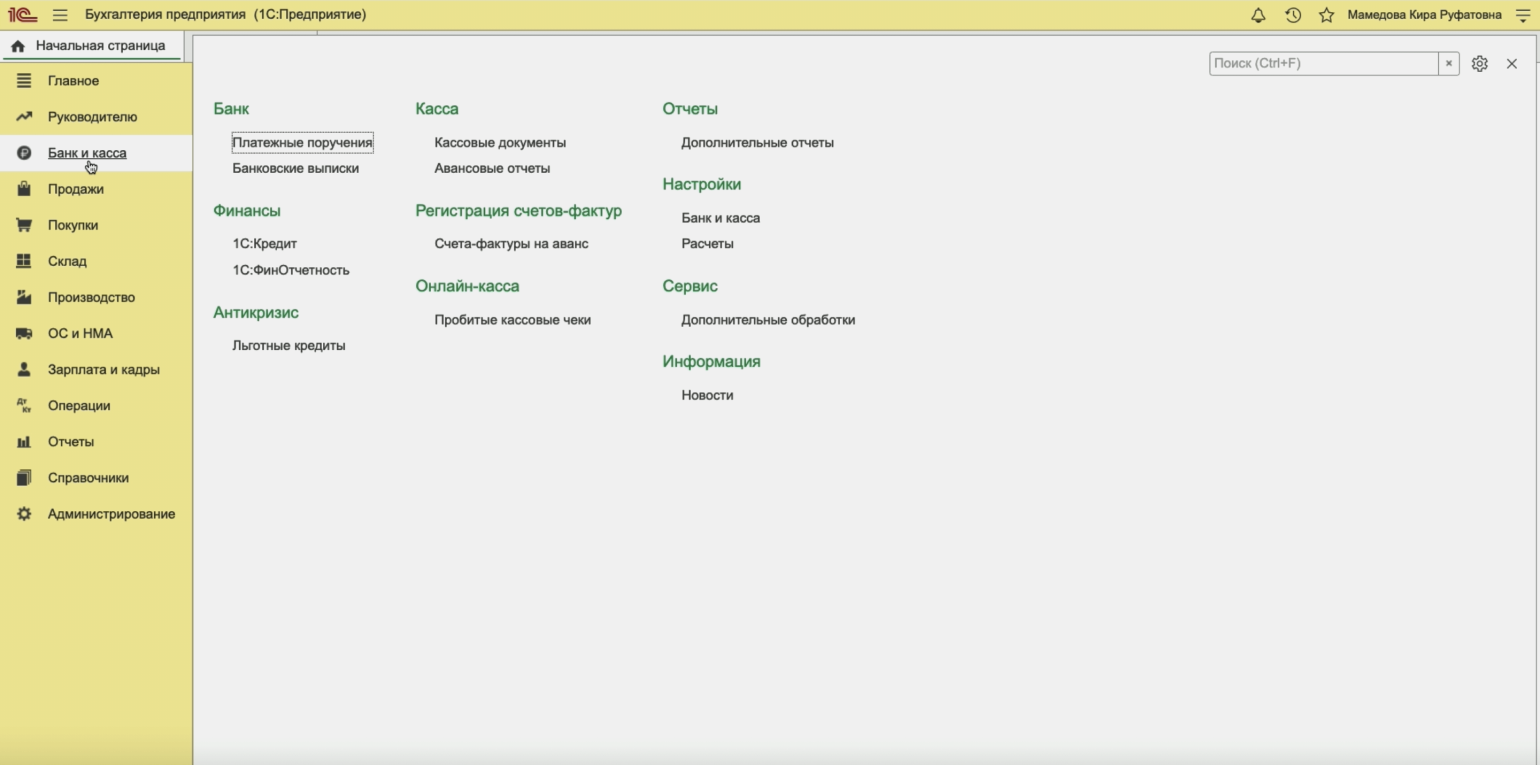Viewport: 1540px width, 765px height.
Task: Click the Онлайн-касса group heading
Action: (x=467, y=286)
